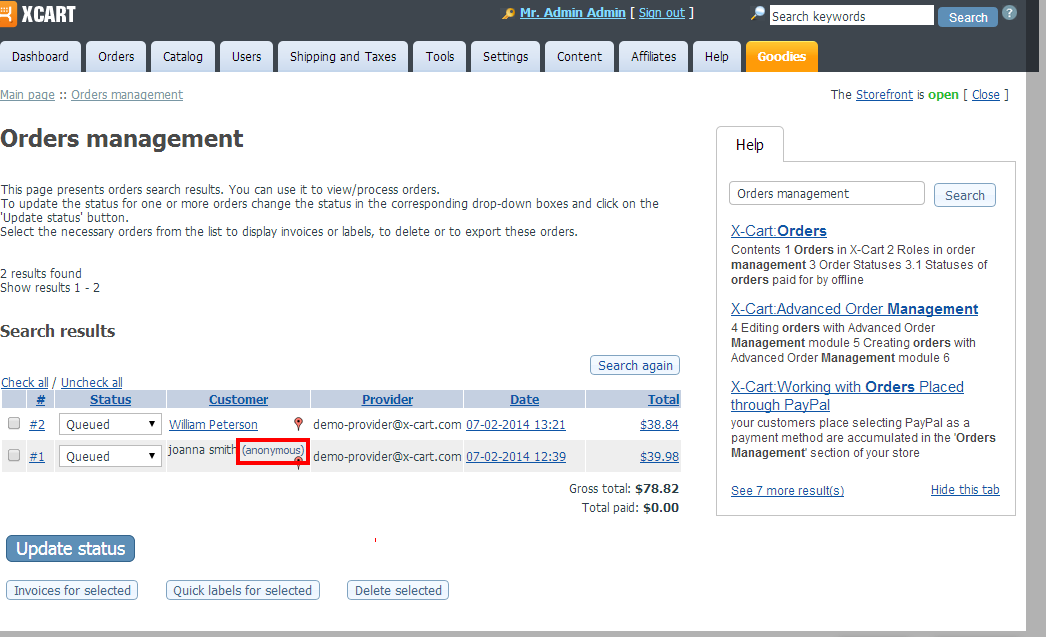The height and width of the screenshot is (637, 1046).
Task: Click the map pin icon for William Peterson
Action: click(298, 424)
